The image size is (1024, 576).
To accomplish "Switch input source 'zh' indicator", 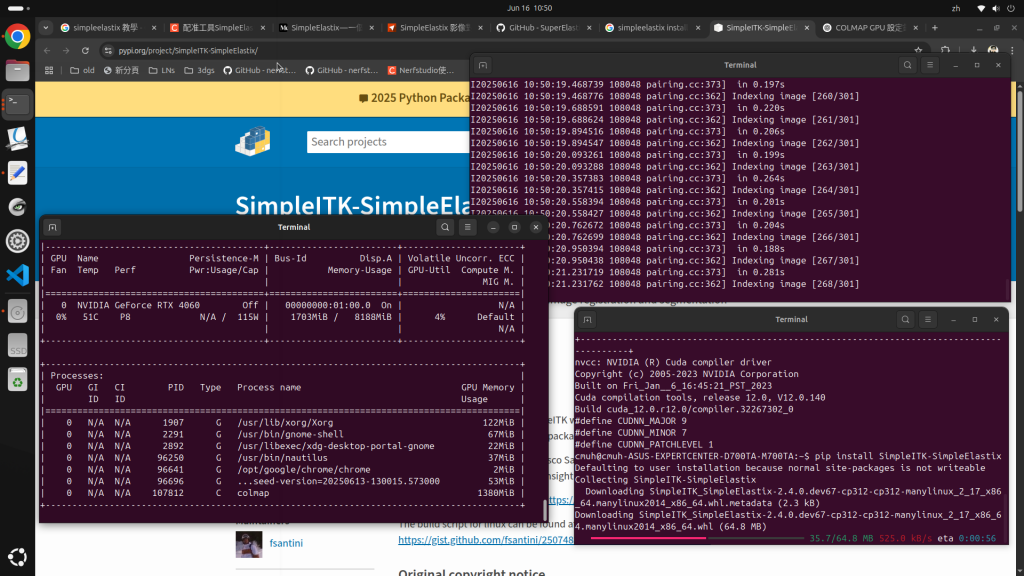I will [955, 8].
